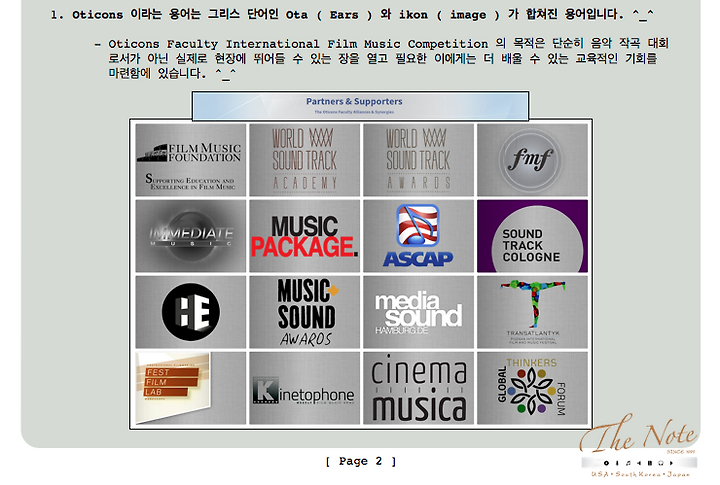Open the Music+Sound Awards logo tile
This screenshot has height=485, width=720.
coord(304,312)
